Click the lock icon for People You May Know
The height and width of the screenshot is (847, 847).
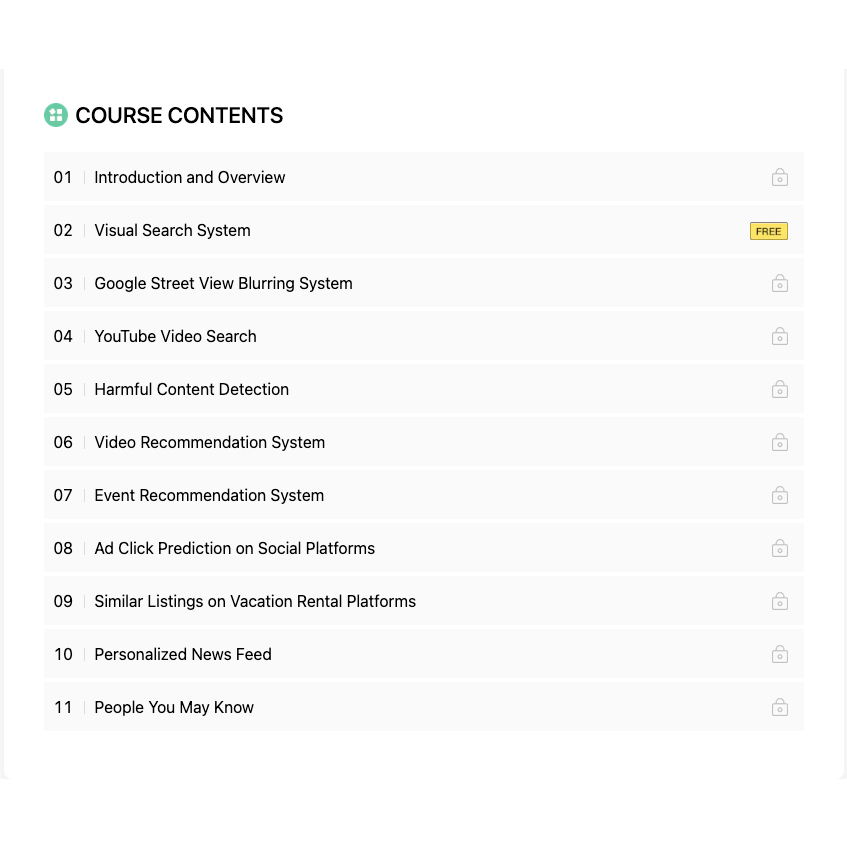(x=779, y=707)
